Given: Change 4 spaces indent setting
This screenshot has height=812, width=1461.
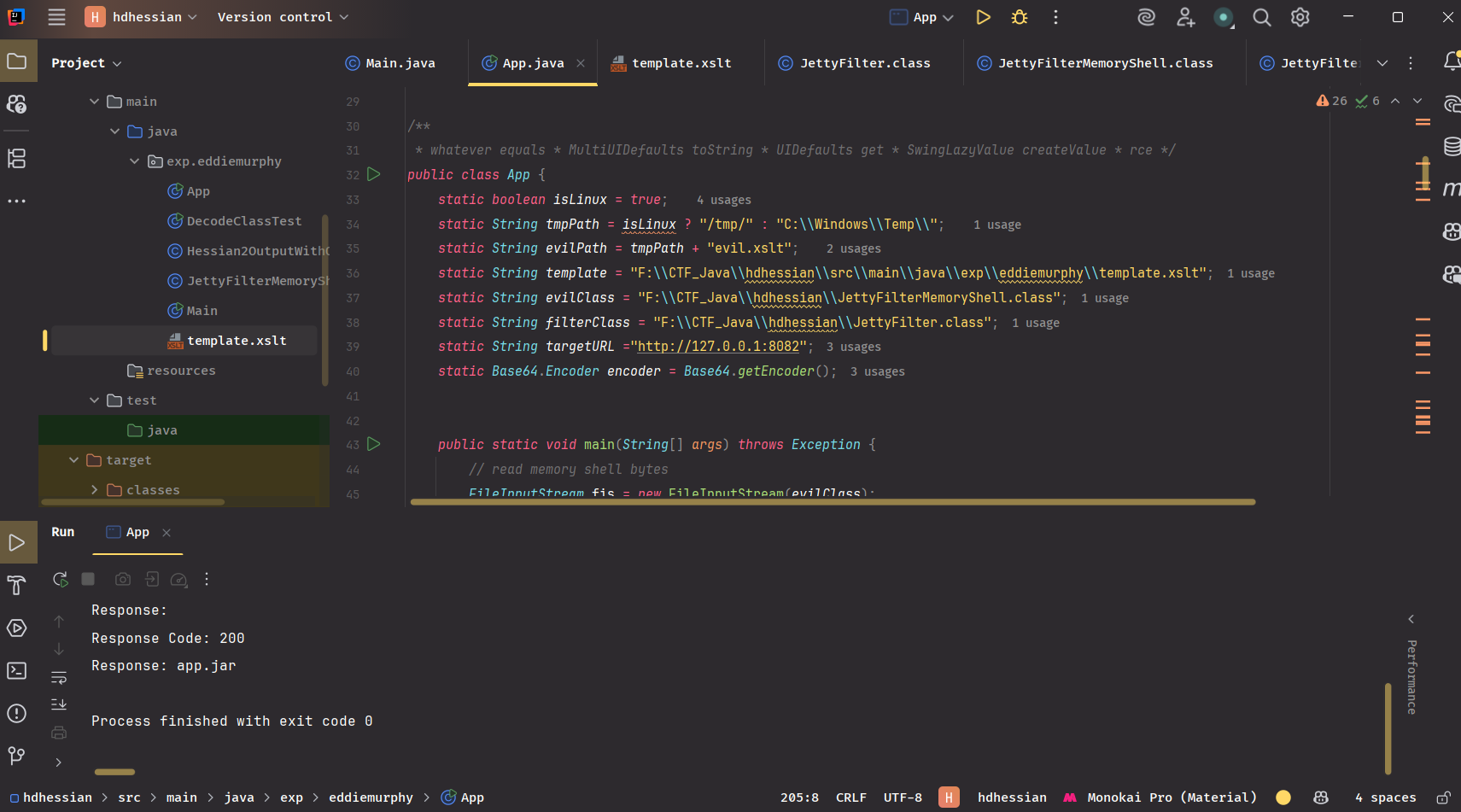Looking at the screenshot, I should click(x=1385, y=797).
